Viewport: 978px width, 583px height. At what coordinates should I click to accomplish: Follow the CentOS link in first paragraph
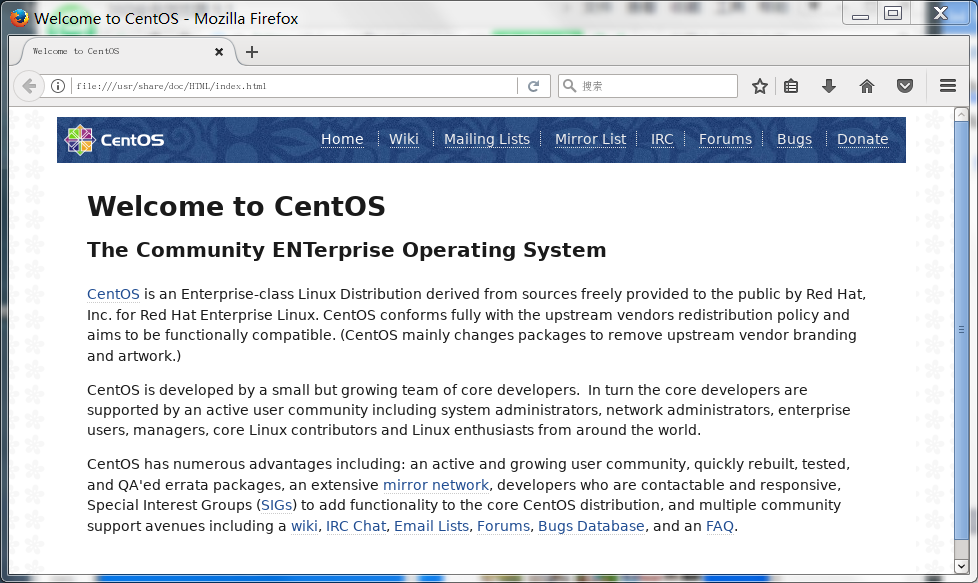click(113, 294)
